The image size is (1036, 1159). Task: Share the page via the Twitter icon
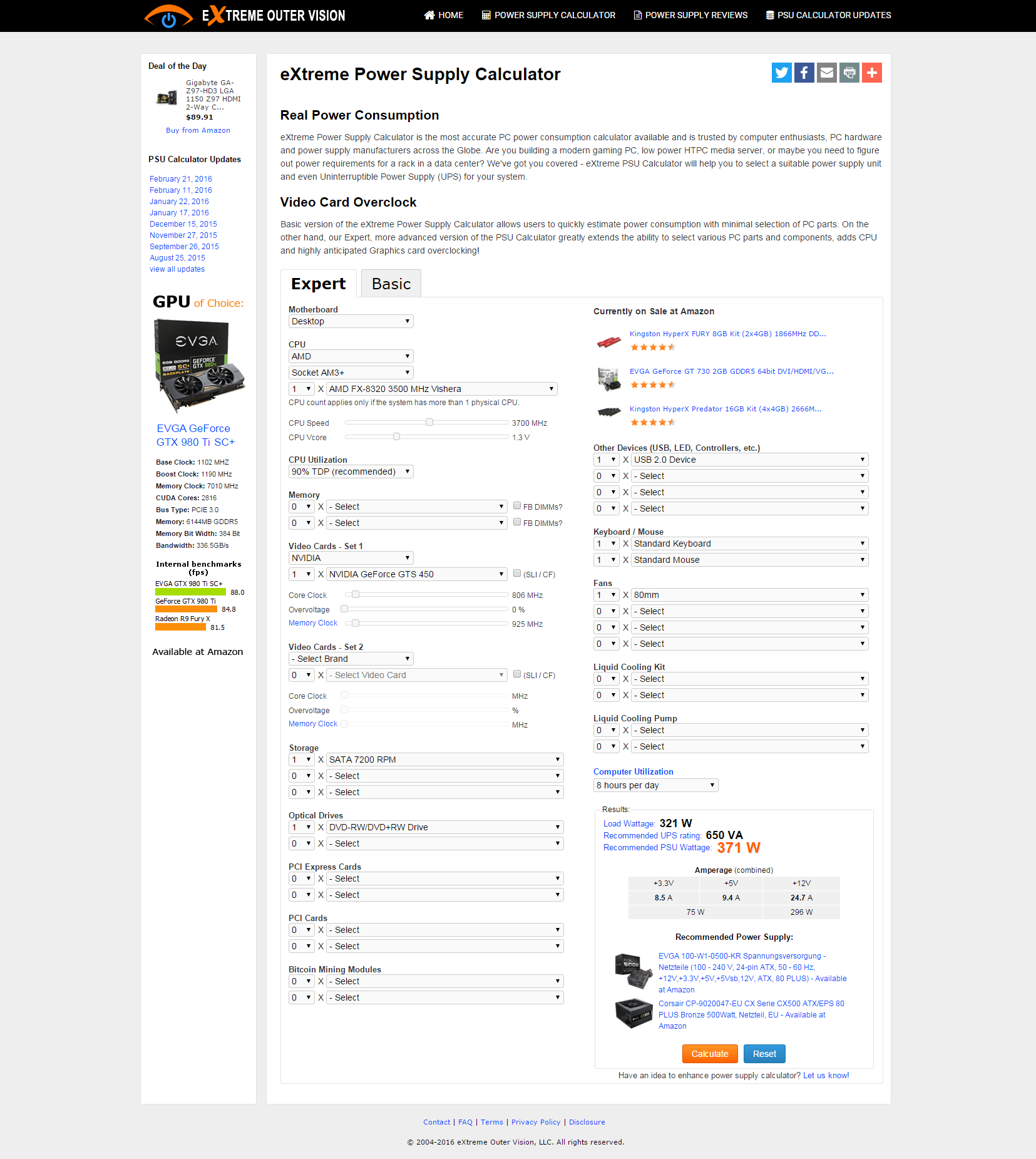pyautogui.click(x=781, y=73)
